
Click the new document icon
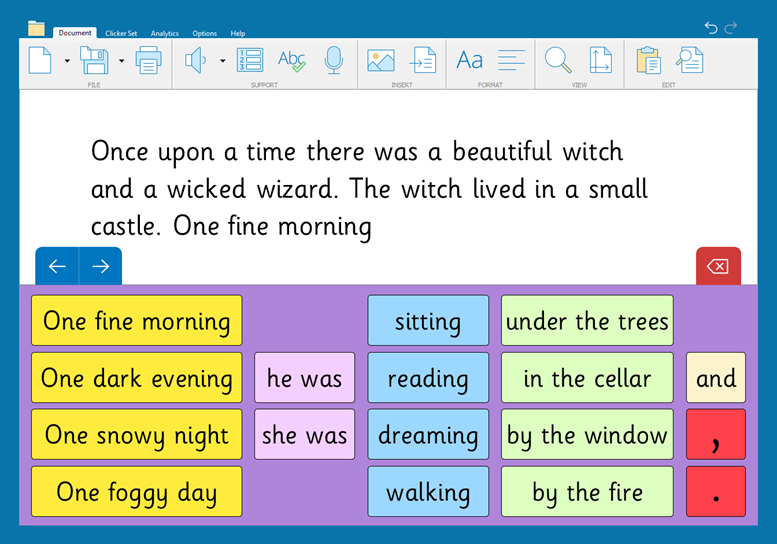tap(39, 61)
